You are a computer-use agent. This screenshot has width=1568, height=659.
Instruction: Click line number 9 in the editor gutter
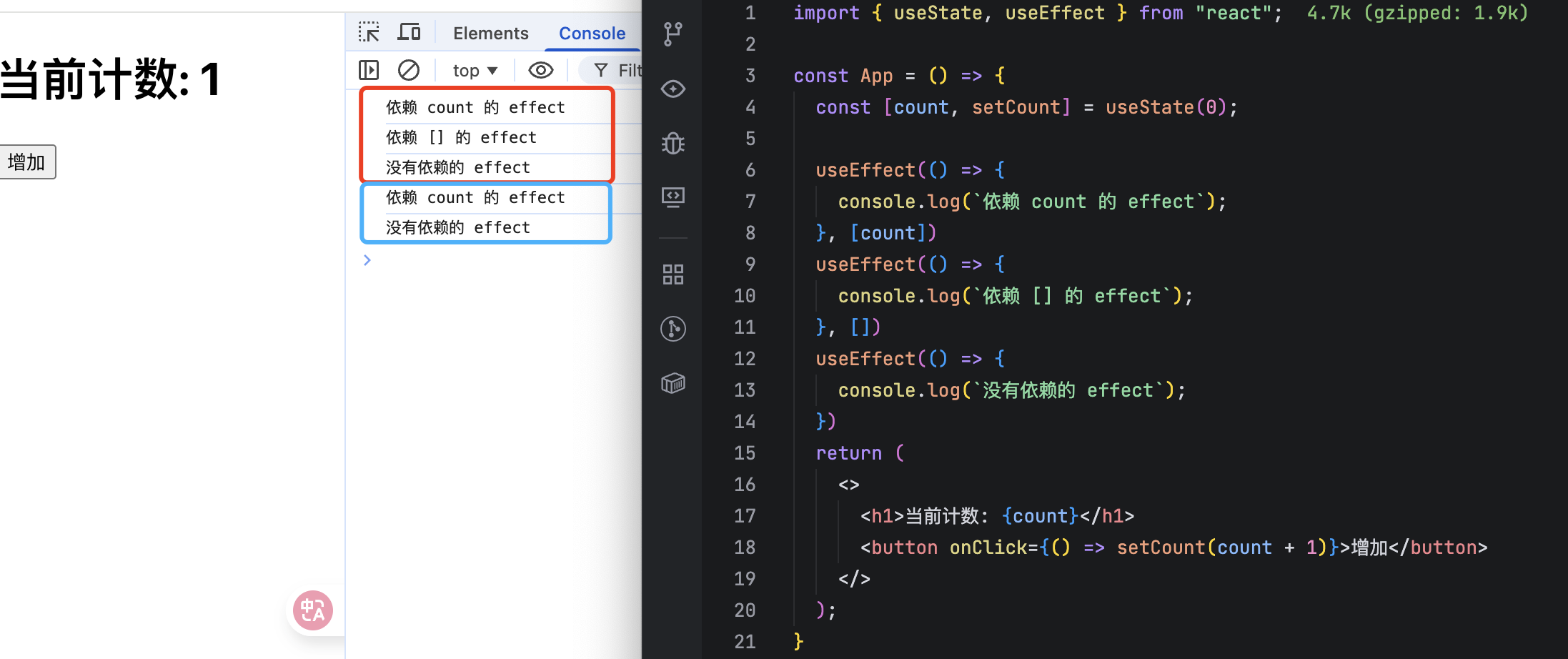tap(750, 264)
